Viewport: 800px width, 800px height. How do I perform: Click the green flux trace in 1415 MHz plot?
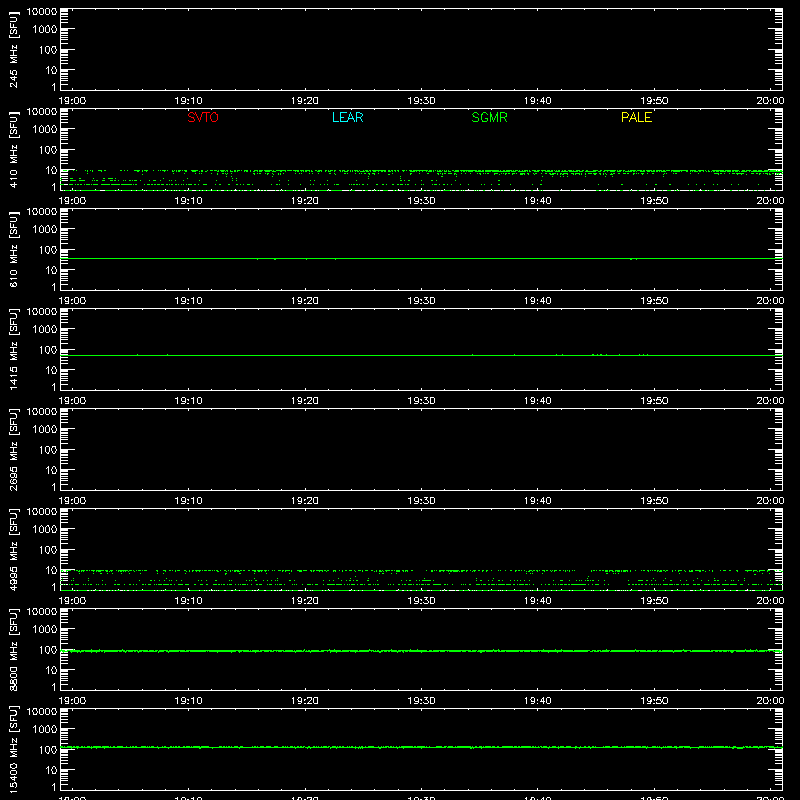click(x=421, y=355)
